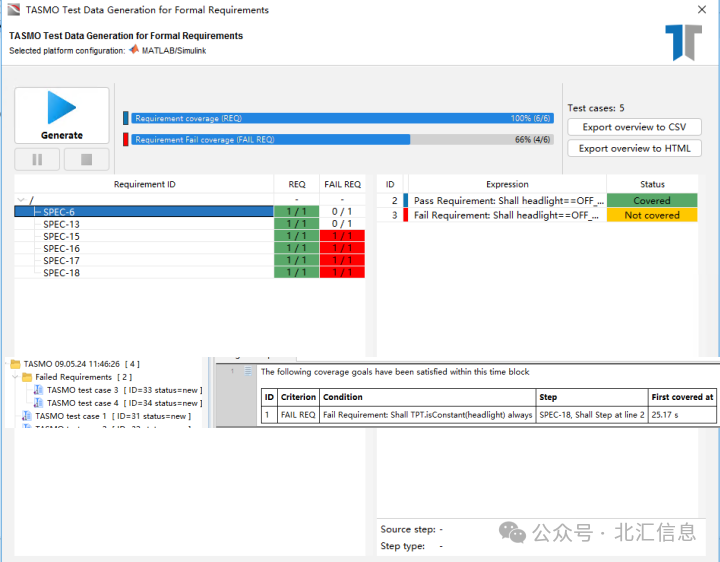Click SPEC-18 green REQ cell
The height and width of the screenshot is (562, 720).
(x=297, y=272)
